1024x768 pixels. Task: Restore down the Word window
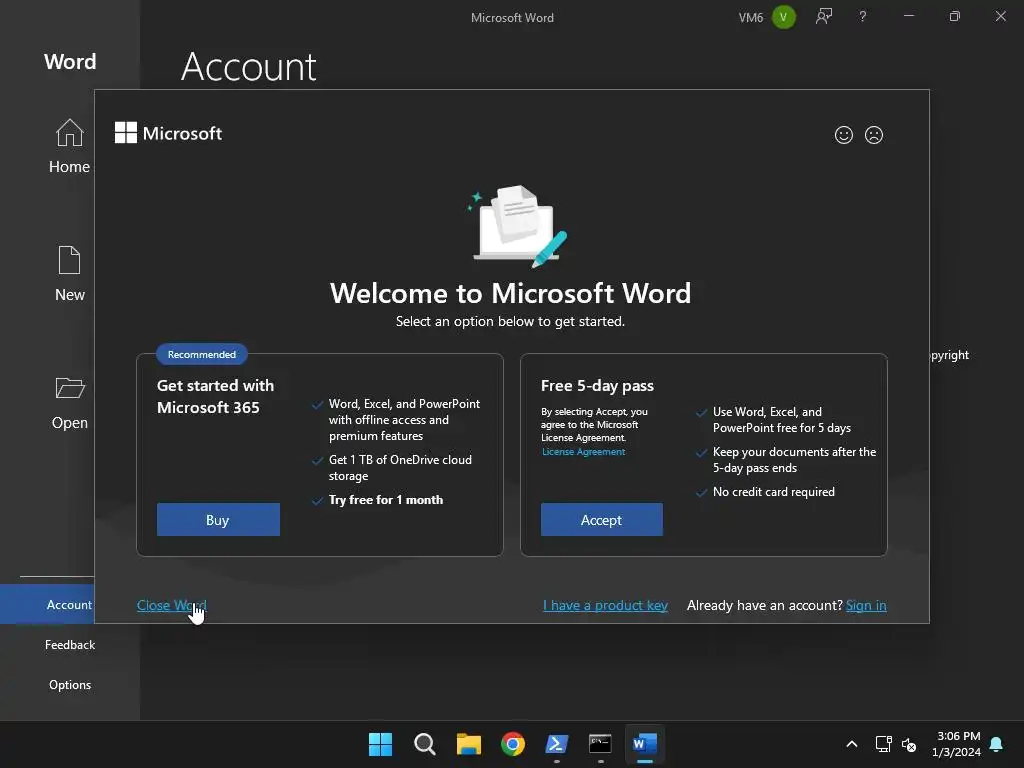(x=955, y=16)
